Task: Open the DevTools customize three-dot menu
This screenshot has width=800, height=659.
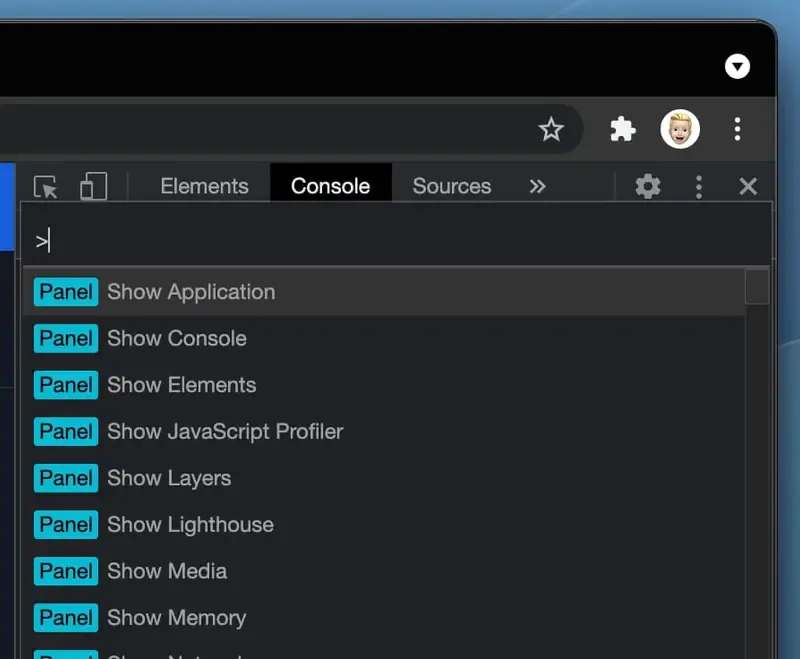Action: tap(699, 187)
